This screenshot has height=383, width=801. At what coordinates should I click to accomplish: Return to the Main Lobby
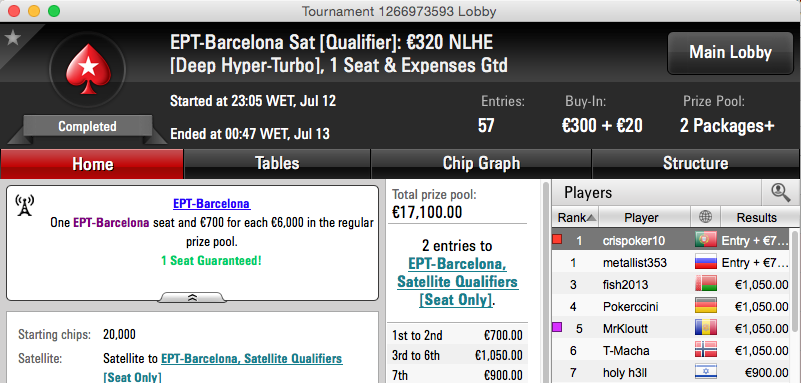tap(731, 53)
